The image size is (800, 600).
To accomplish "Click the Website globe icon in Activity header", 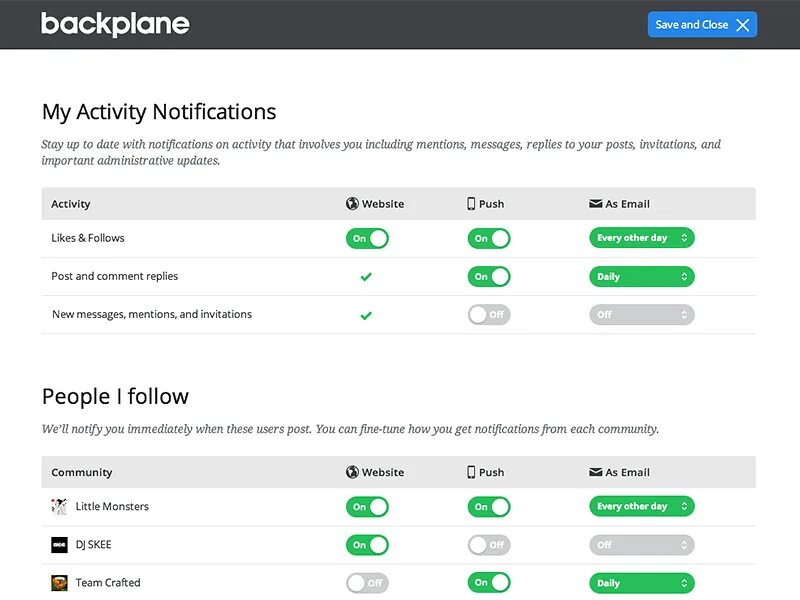I will 352,204.
